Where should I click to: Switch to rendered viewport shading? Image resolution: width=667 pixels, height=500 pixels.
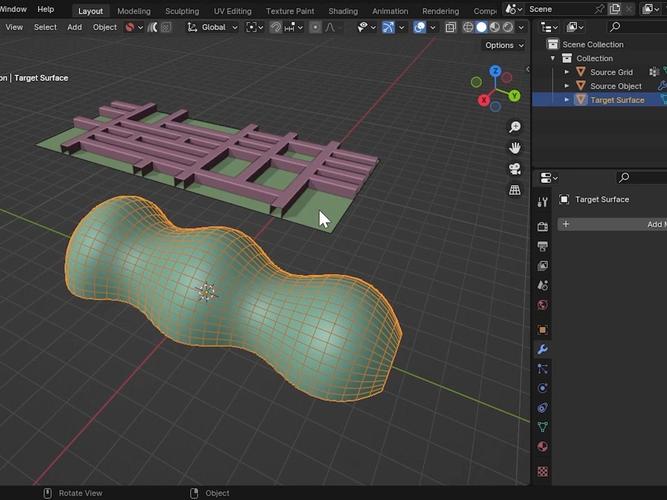[x=508, y=27]
